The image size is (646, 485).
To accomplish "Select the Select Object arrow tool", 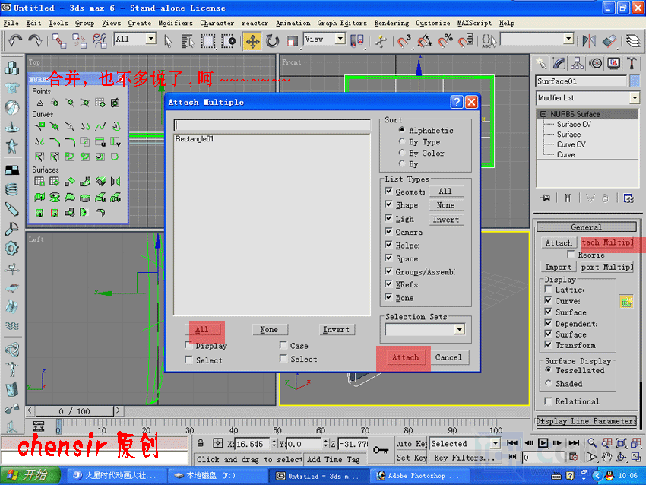I will pos(168,41).
